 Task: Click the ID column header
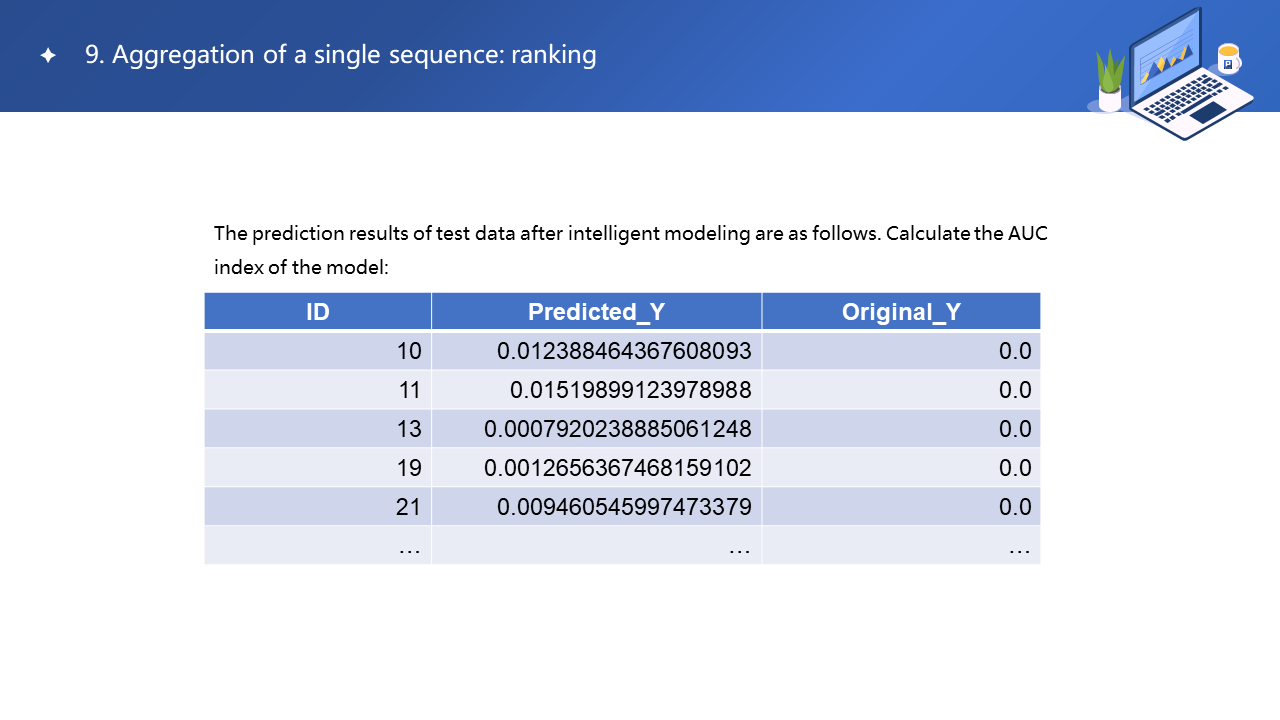318,312
